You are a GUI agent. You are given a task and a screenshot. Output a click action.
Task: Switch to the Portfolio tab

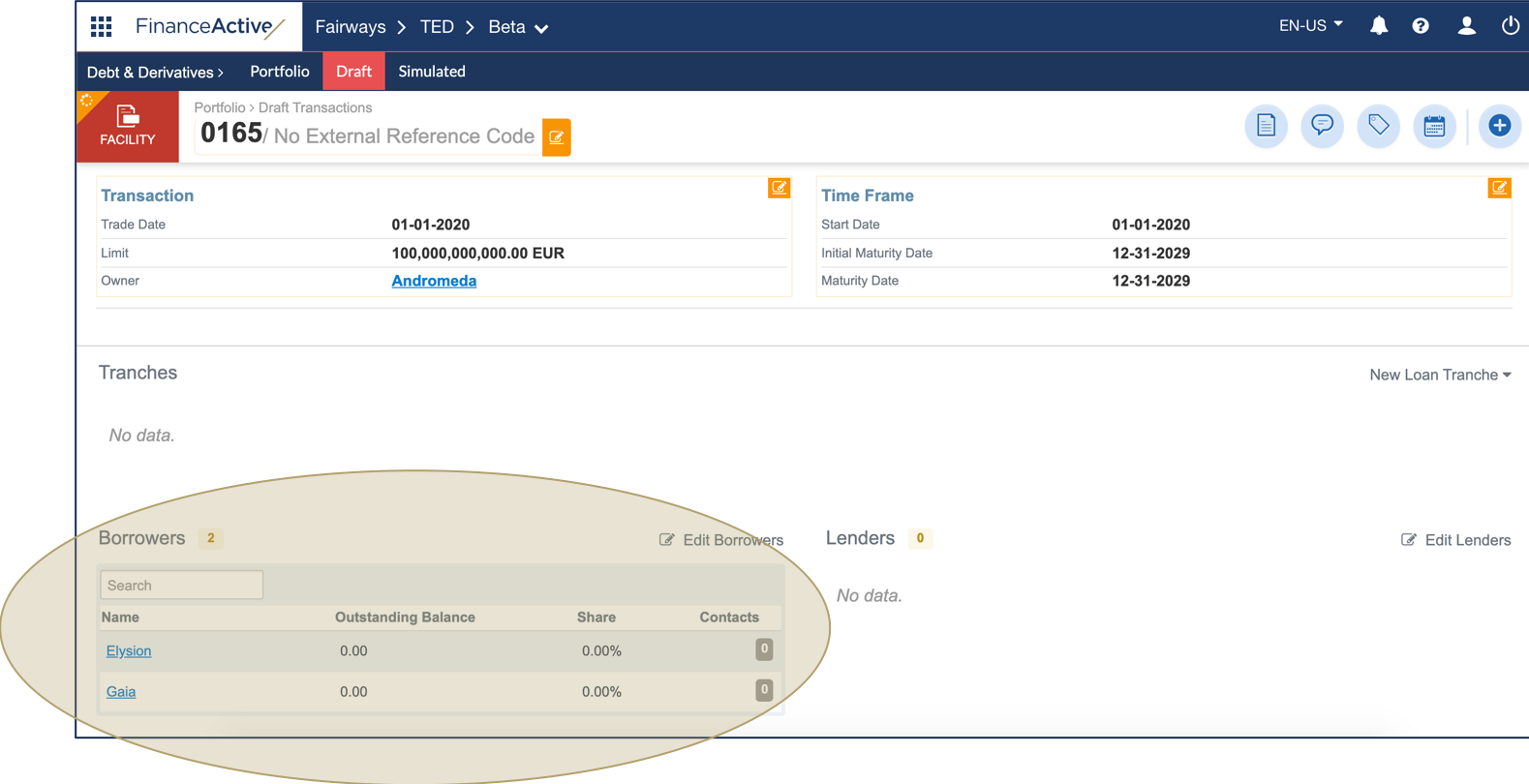(279, 72)
